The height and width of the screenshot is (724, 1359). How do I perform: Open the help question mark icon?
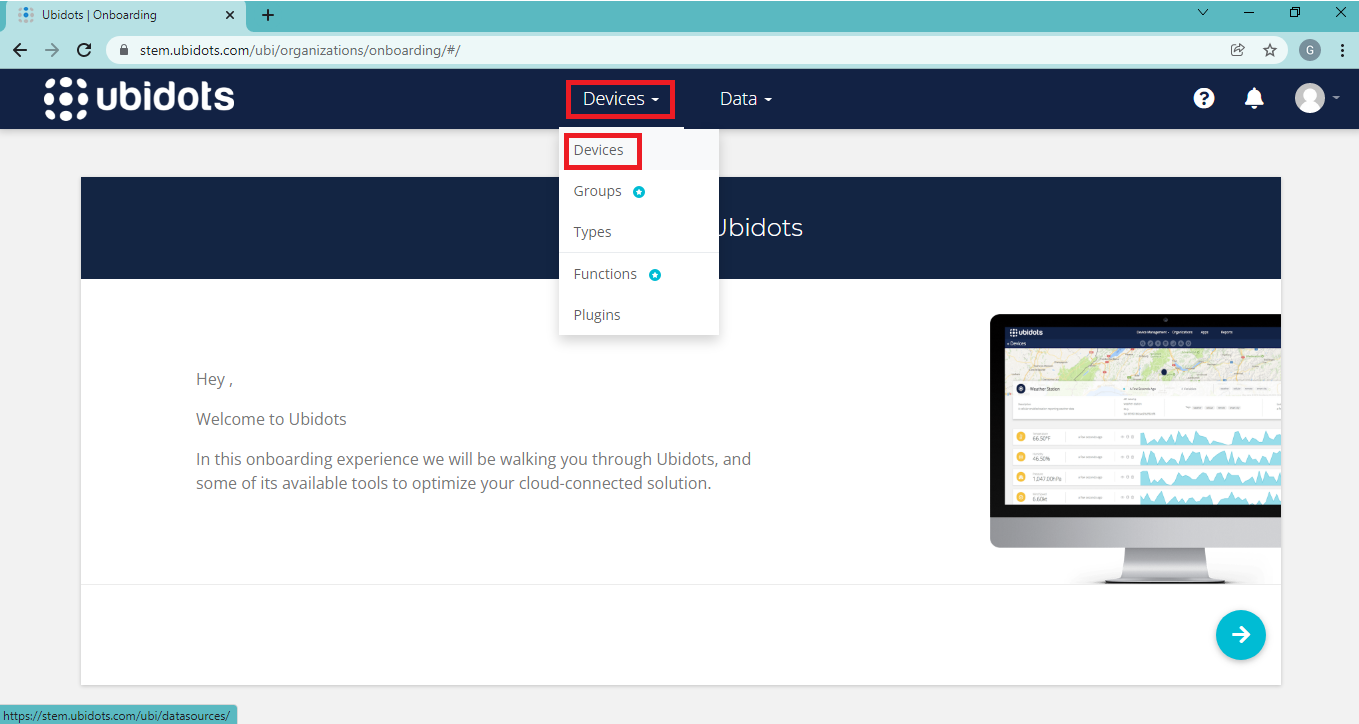pos(1204,98)
